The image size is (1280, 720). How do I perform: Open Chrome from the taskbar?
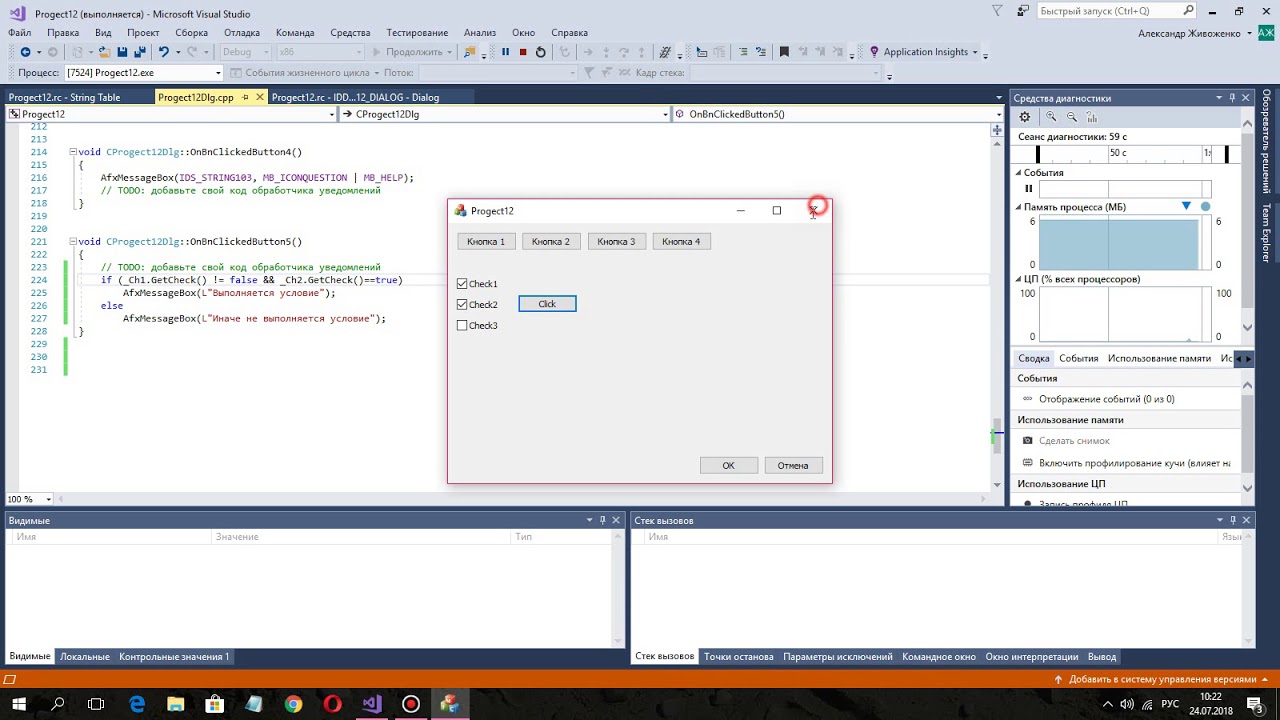click(293, 704)
